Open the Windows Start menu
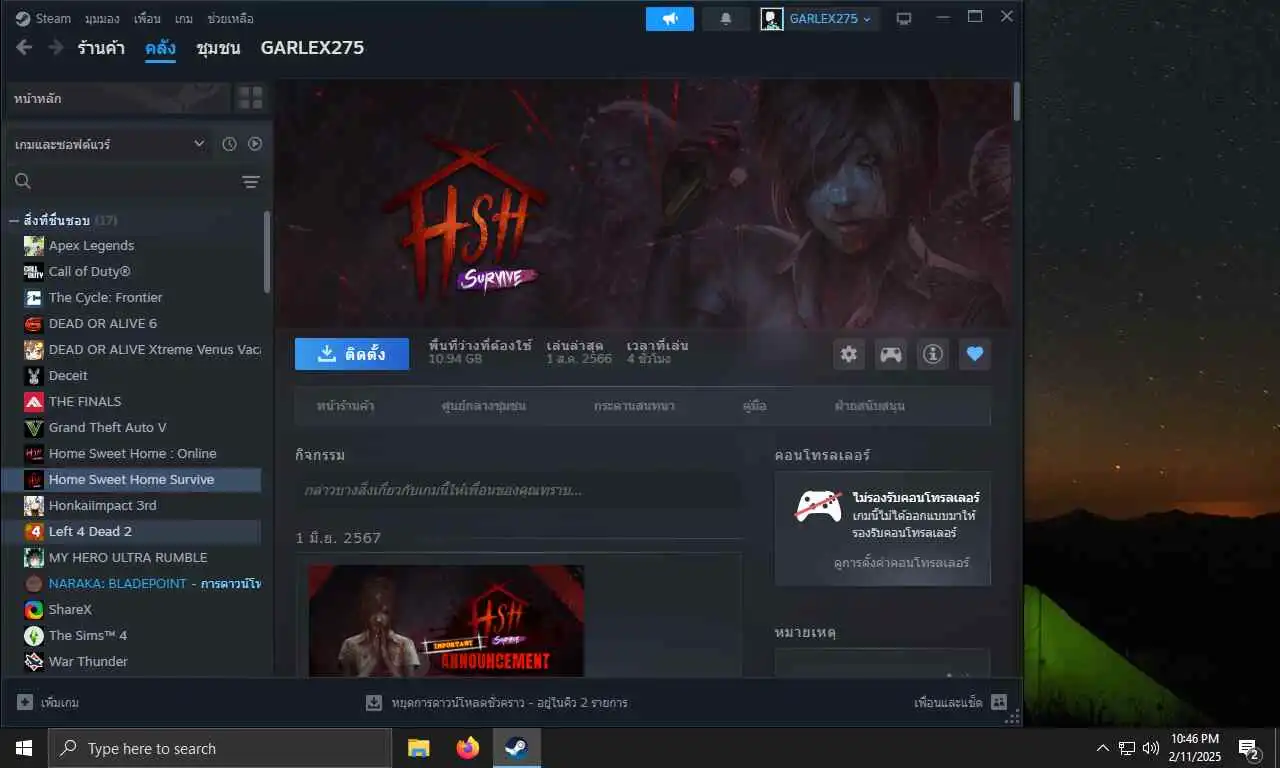 pos(23,748)
